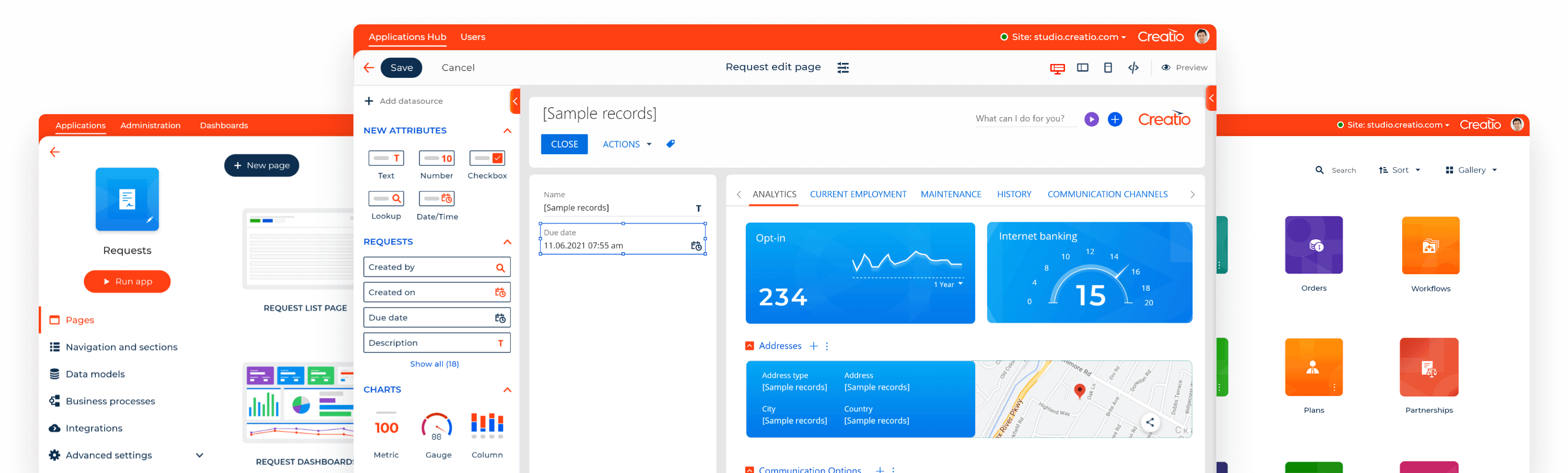Image resolution: width=1568 pixels, height=473 pixels.
Task: Collapse the New Attributes section
Action: [507, 131]
